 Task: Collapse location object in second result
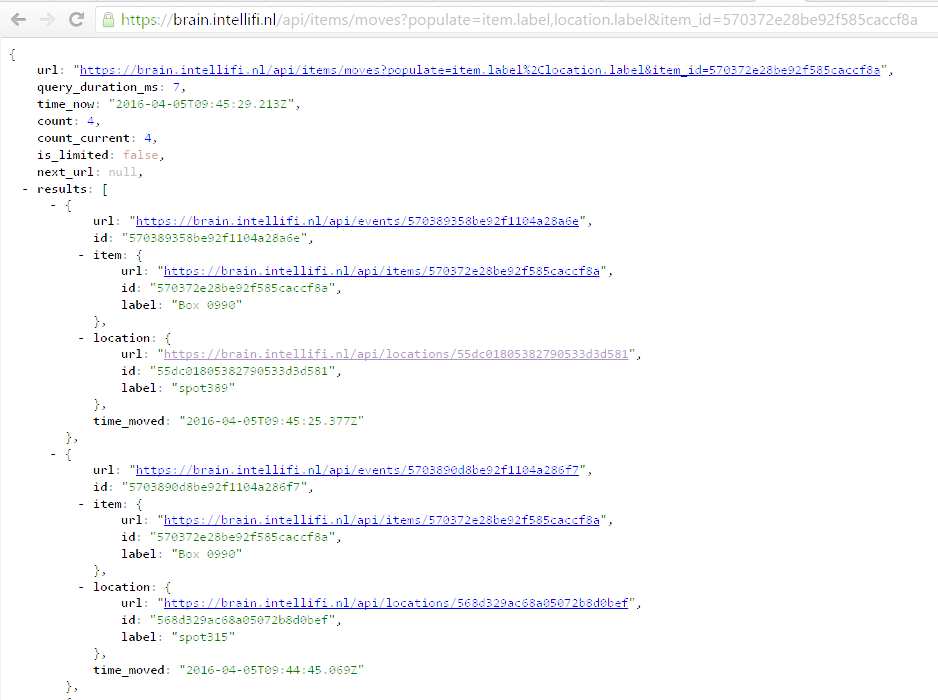point(81,587)
